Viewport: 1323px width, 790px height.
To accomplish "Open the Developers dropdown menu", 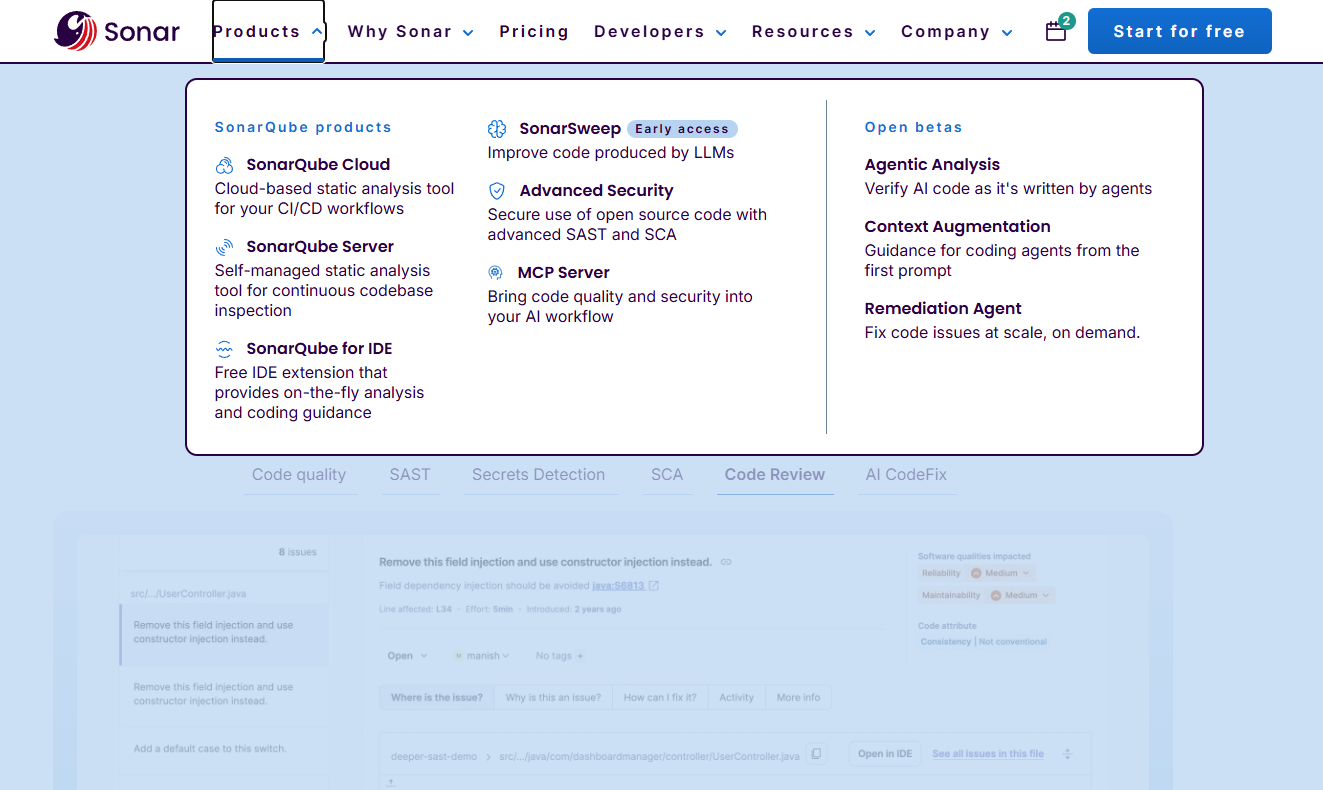I will click(660, 31).
